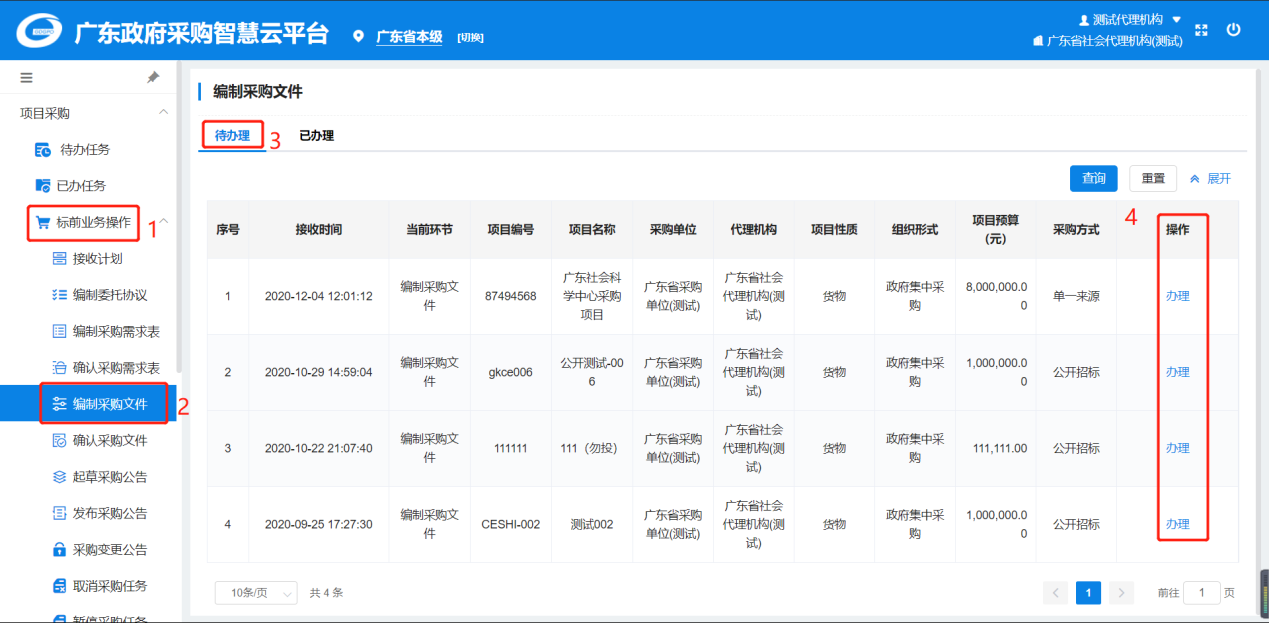1269x623 pixels.
Task: Open 采购变更公告 lock icon item
Action: tap(109, 550)
